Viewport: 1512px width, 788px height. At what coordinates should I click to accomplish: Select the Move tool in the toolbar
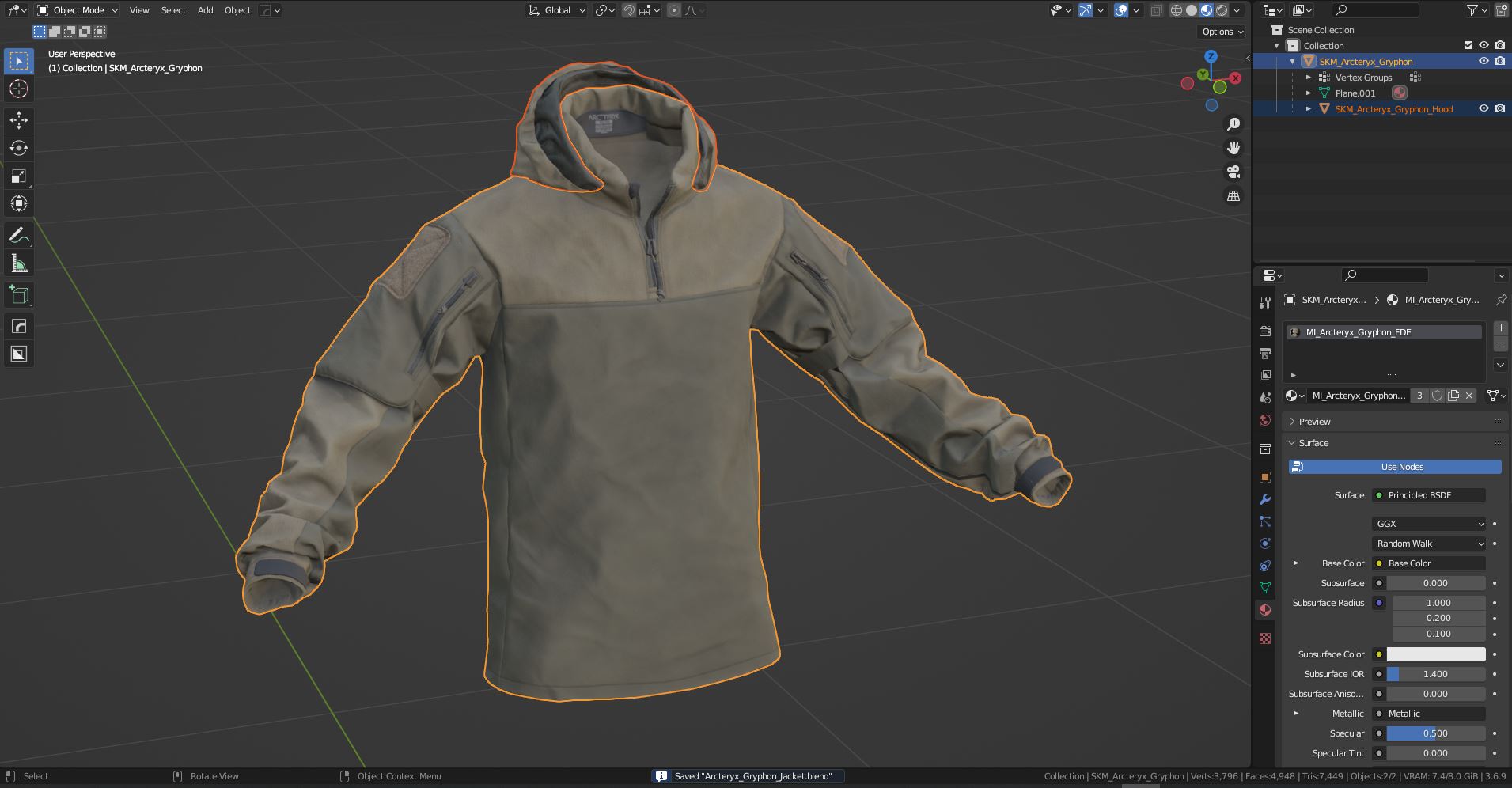(19, 120)
